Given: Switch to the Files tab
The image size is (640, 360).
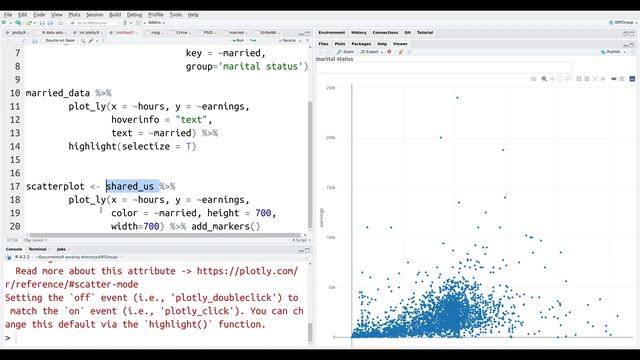Looking at the screenshot, I should [323, 44].
